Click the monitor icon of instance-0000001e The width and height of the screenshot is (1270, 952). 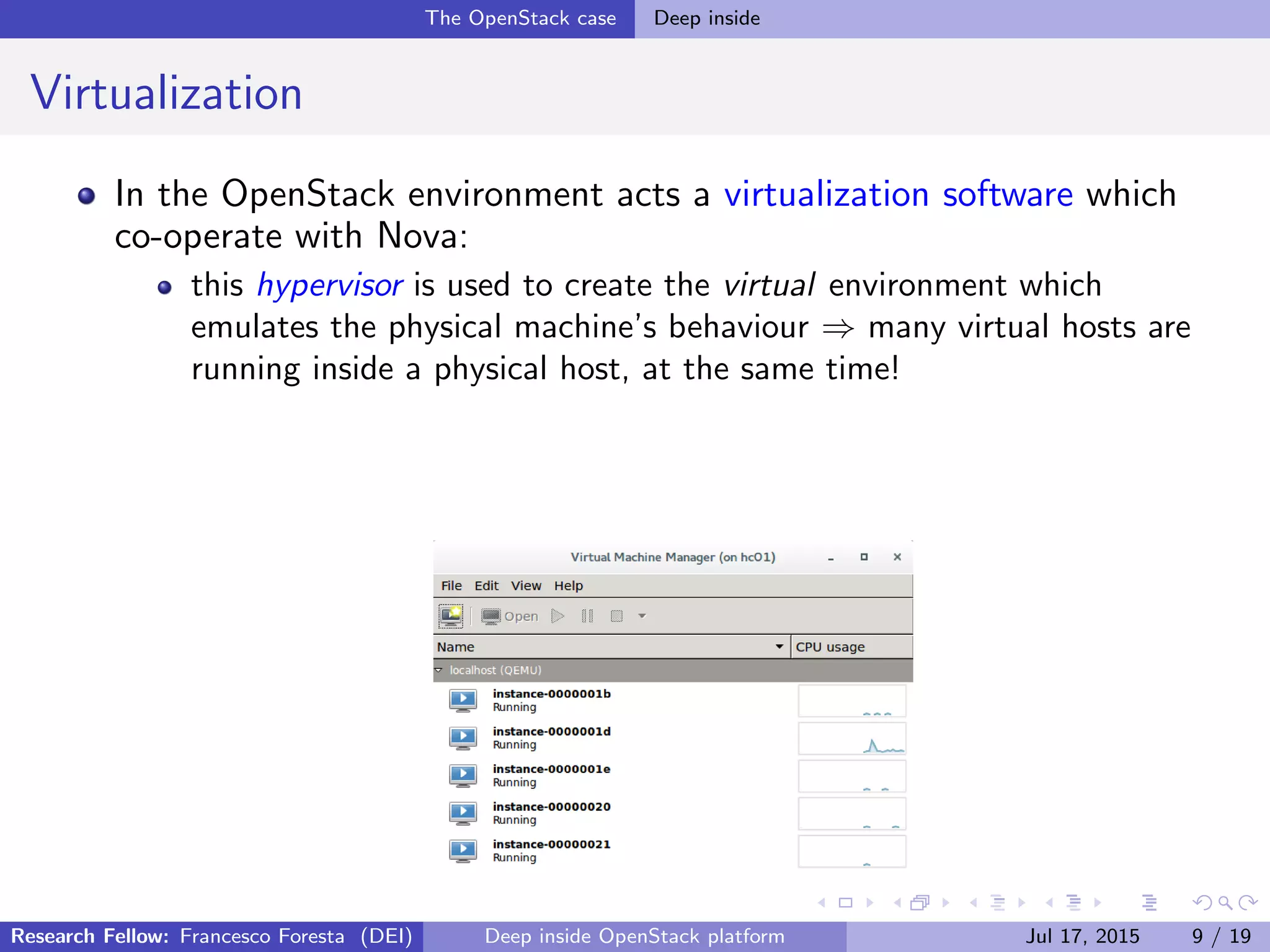coord(463,776)
